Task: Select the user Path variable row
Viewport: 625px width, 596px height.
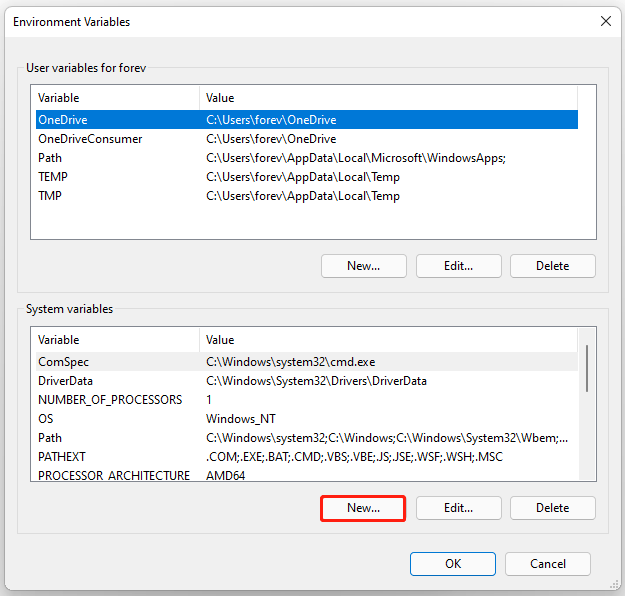Action: tap(307, 158)
